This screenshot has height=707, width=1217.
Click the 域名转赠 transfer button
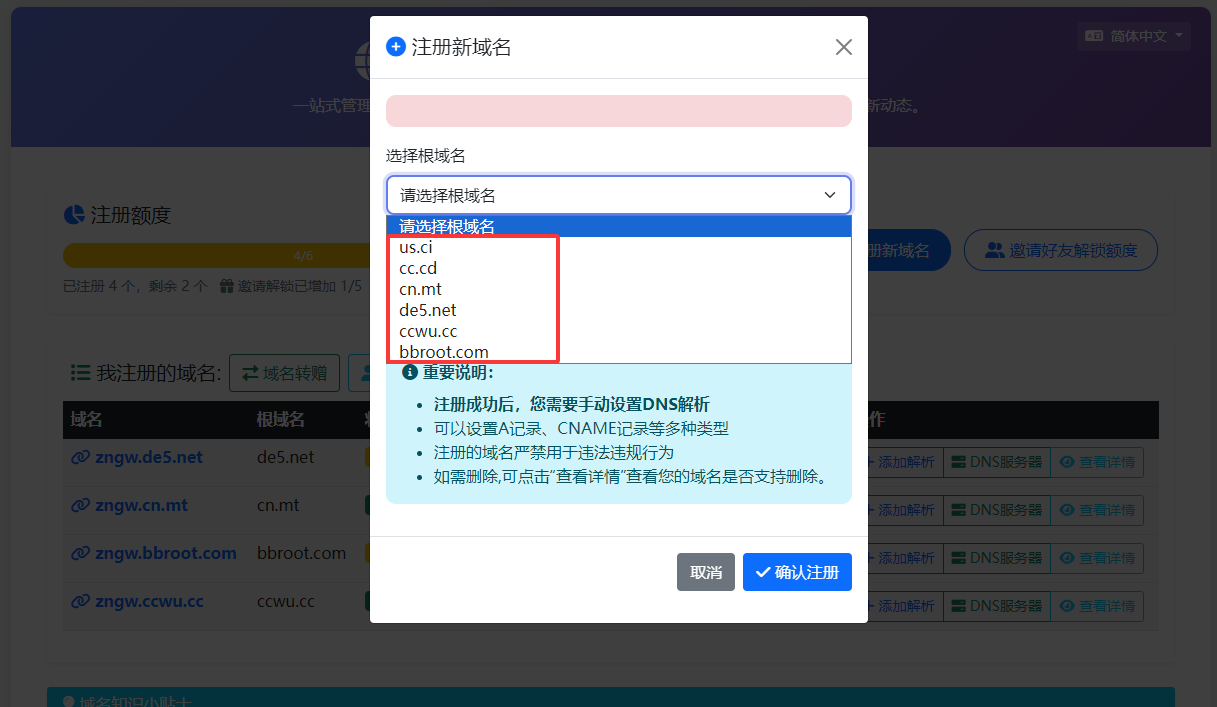click(x=284, y=374)
